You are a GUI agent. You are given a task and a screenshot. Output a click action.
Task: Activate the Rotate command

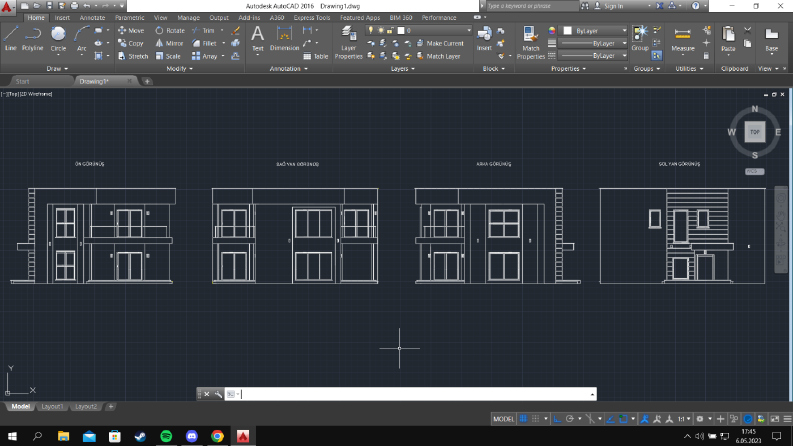(x=170, y=30)
